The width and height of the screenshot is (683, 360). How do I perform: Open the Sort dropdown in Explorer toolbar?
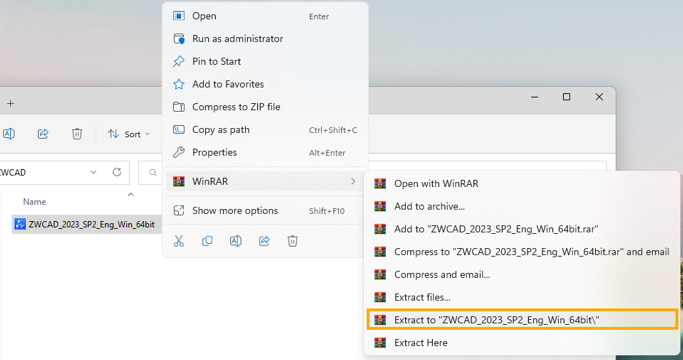(x=129, y=134)
